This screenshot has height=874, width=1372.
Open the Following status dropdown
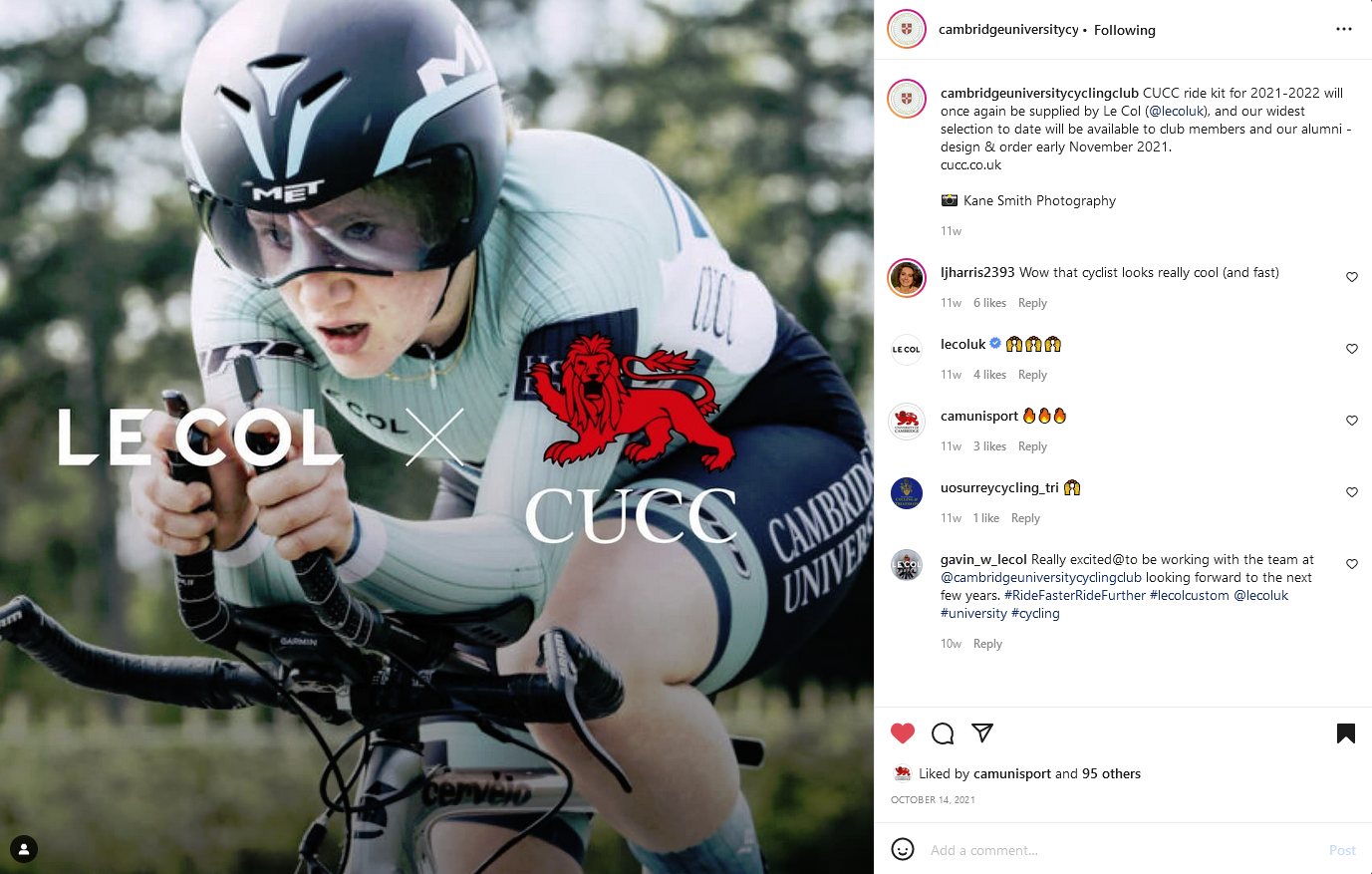tap(1125, 30)
